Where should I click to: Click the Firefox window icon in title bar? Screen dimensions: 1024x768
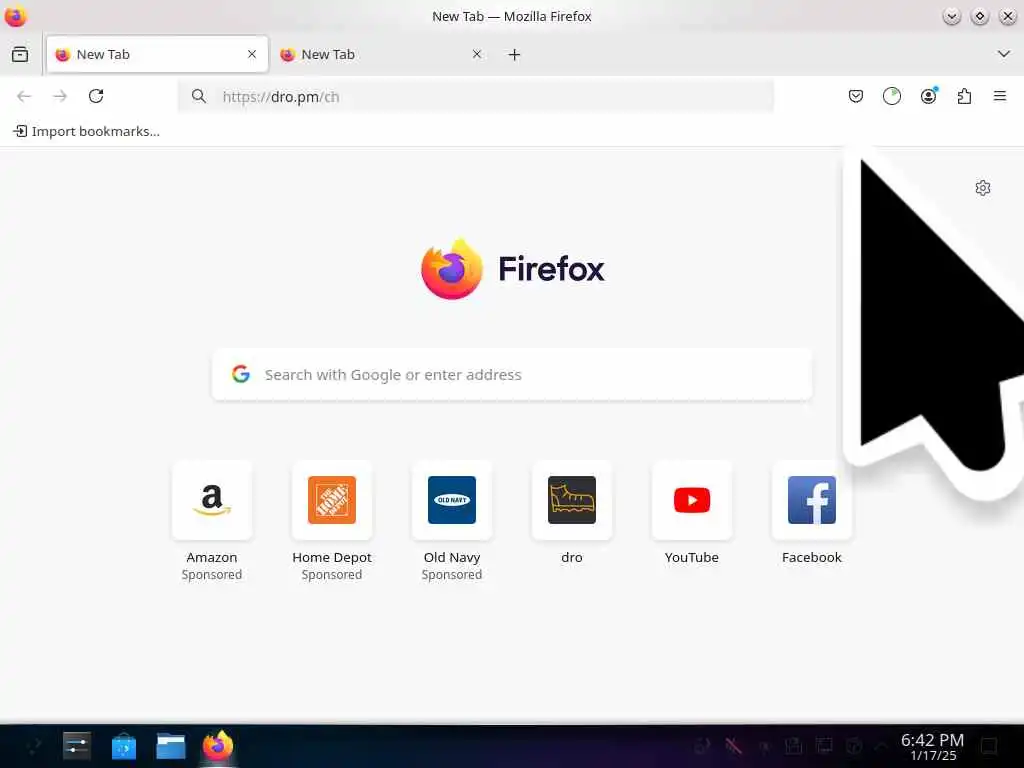(x=16, y=16)
